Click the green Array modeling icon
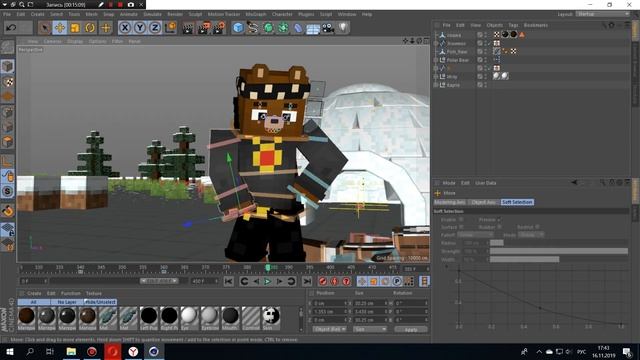The height and width of the screenshot is (360, 640). point(283,28)
